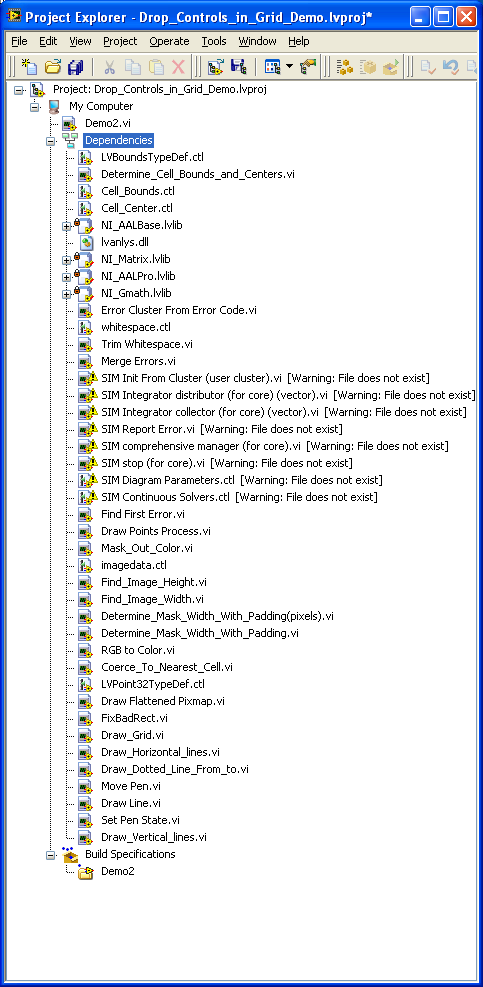Click the New Project toolbar icon
Image resolution: width=483 pixels, height=987 pixels.
tap(30, 67)
